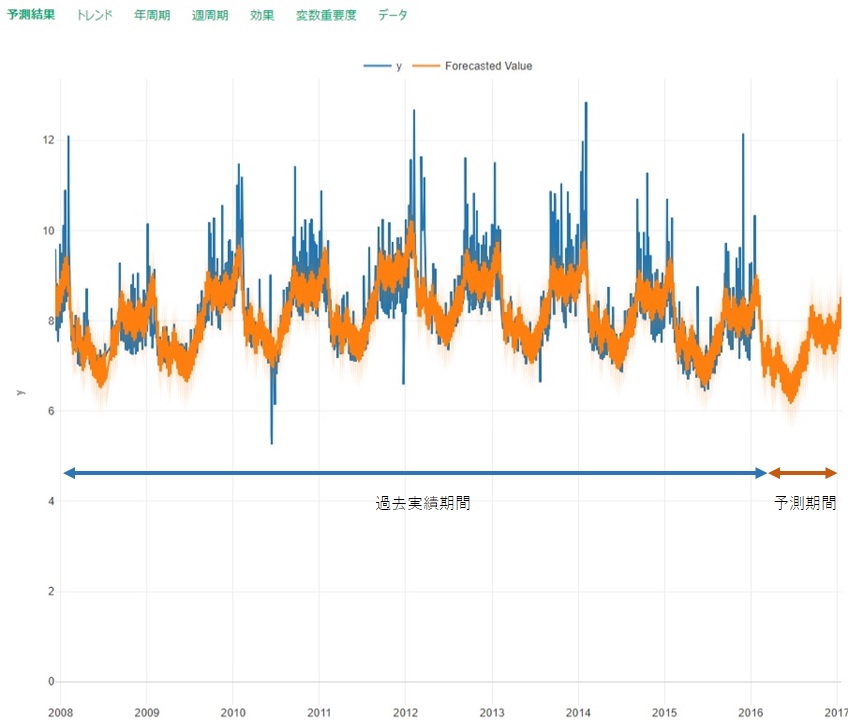Click the 10 y-axis tick label

(49, 230)
